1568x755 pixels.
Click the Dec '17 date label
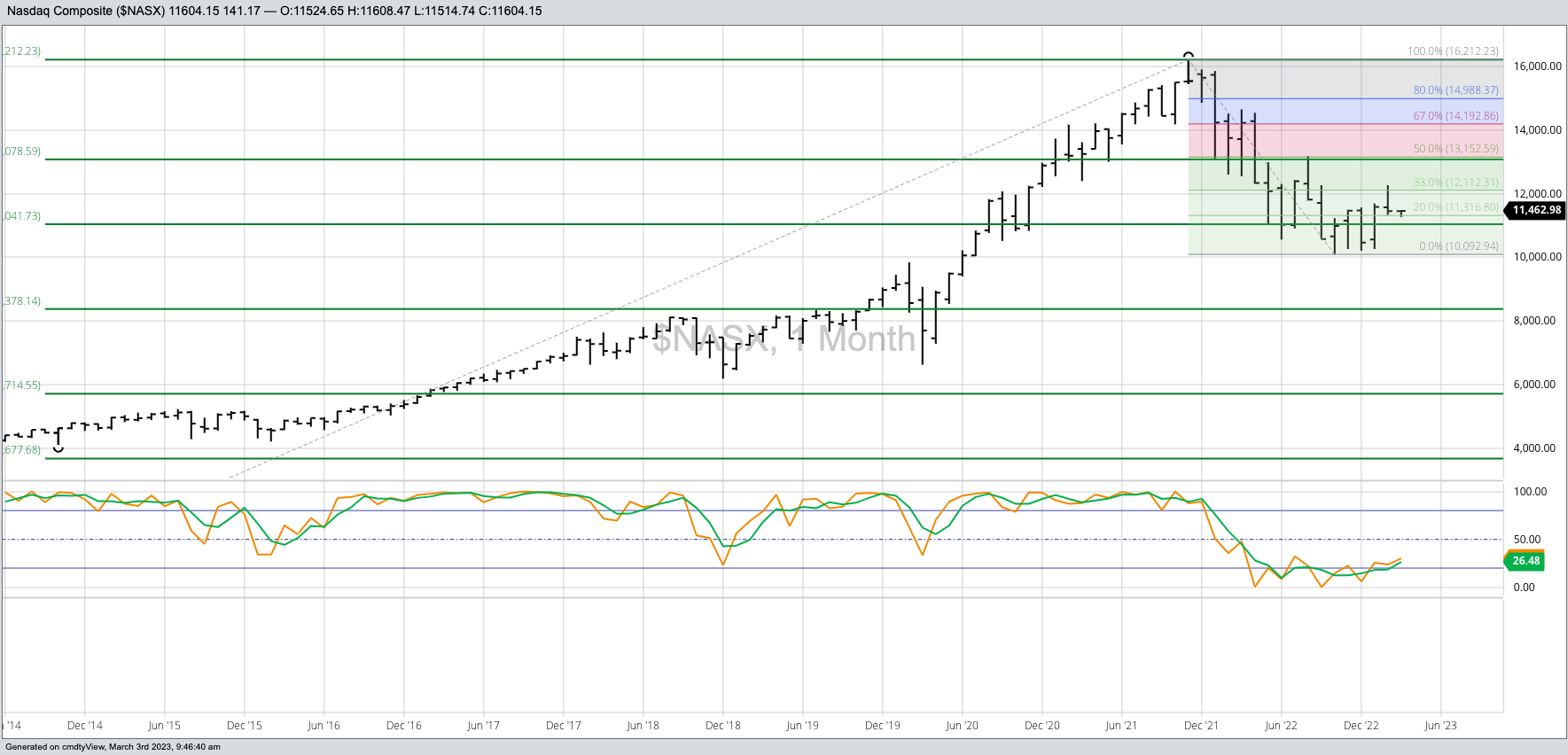point(564,726)
